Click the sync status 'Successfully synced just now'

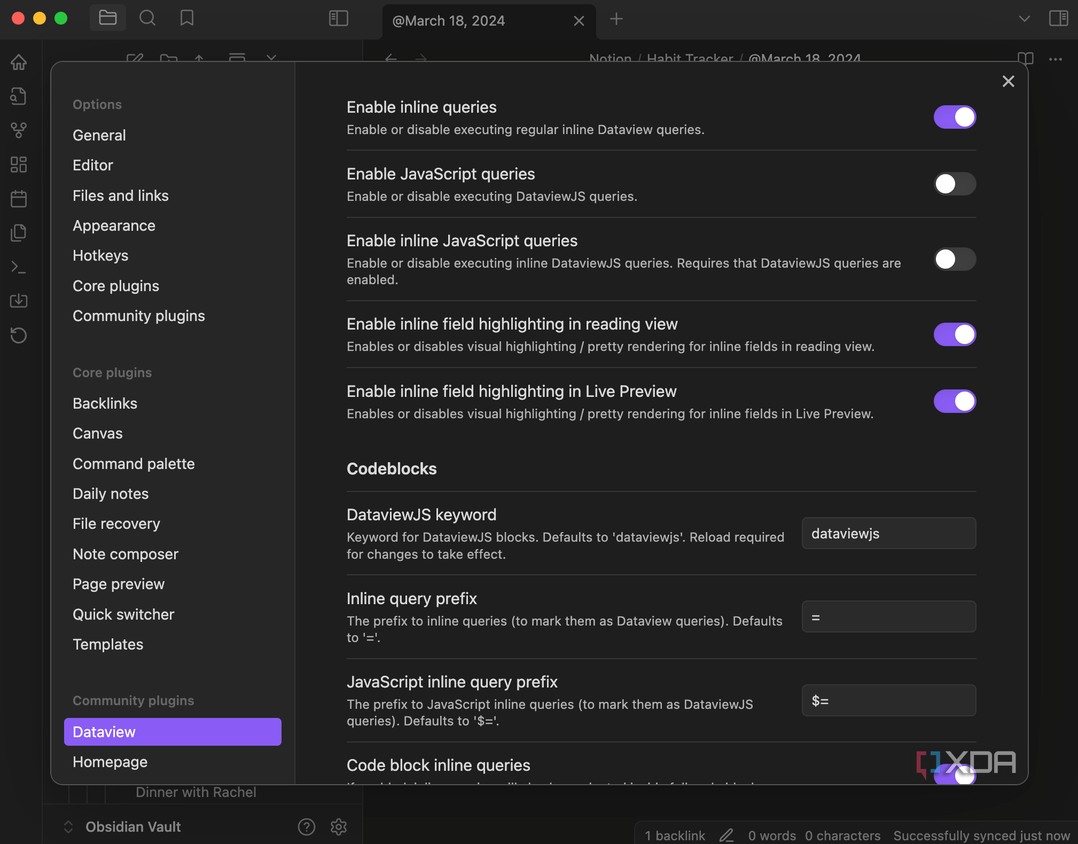982,835
